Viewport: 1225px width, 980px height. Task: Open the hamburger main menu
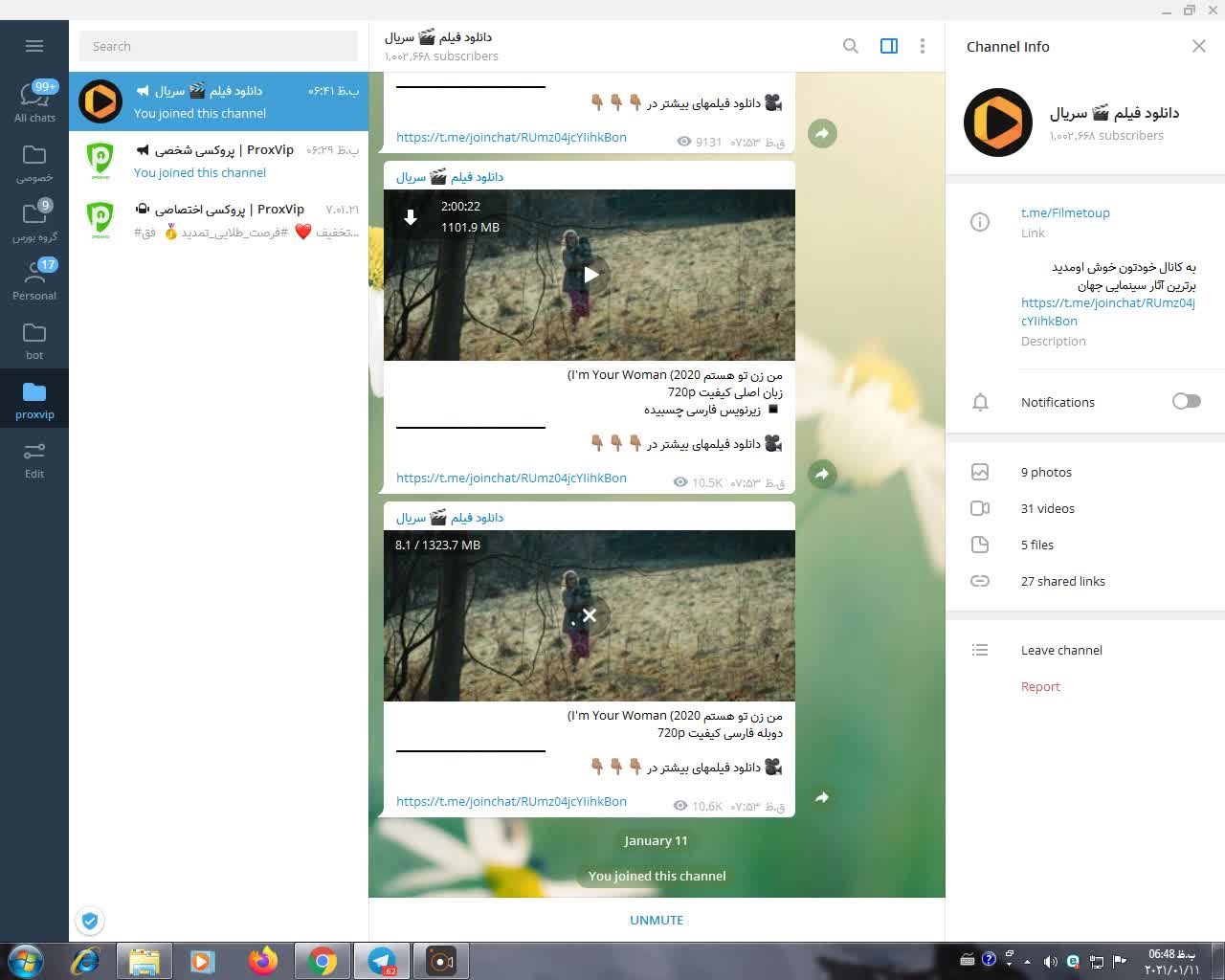coord(34,46)
